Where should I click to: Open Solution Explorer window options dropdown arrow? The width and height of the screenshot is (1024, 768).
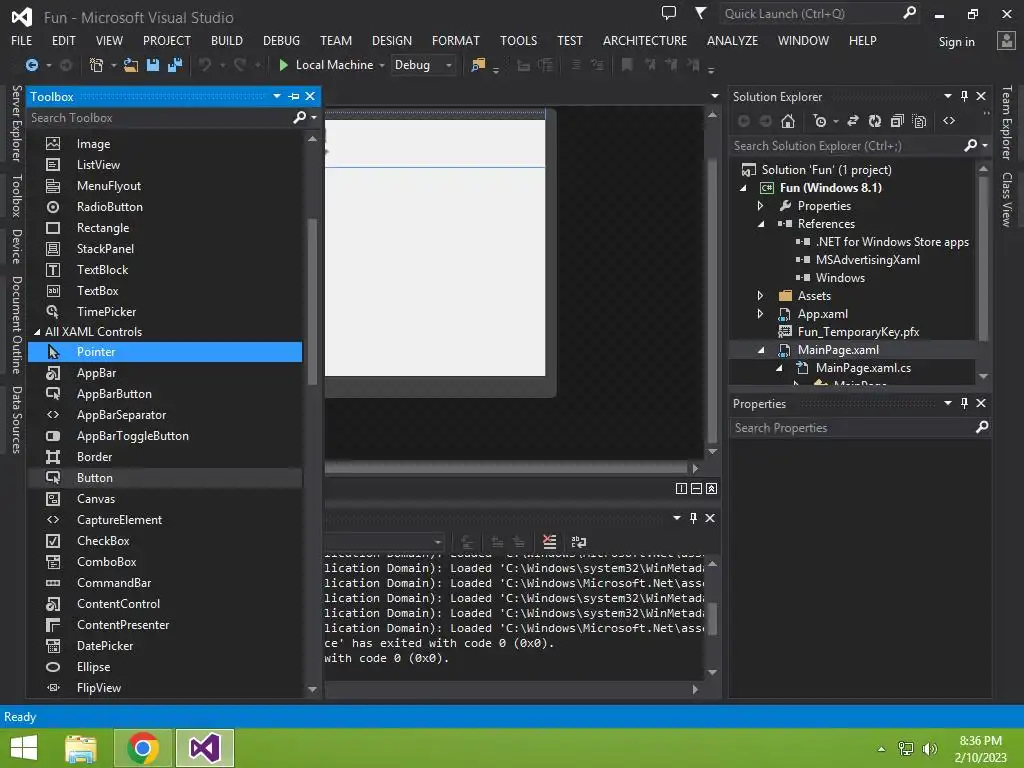[948, 96]
